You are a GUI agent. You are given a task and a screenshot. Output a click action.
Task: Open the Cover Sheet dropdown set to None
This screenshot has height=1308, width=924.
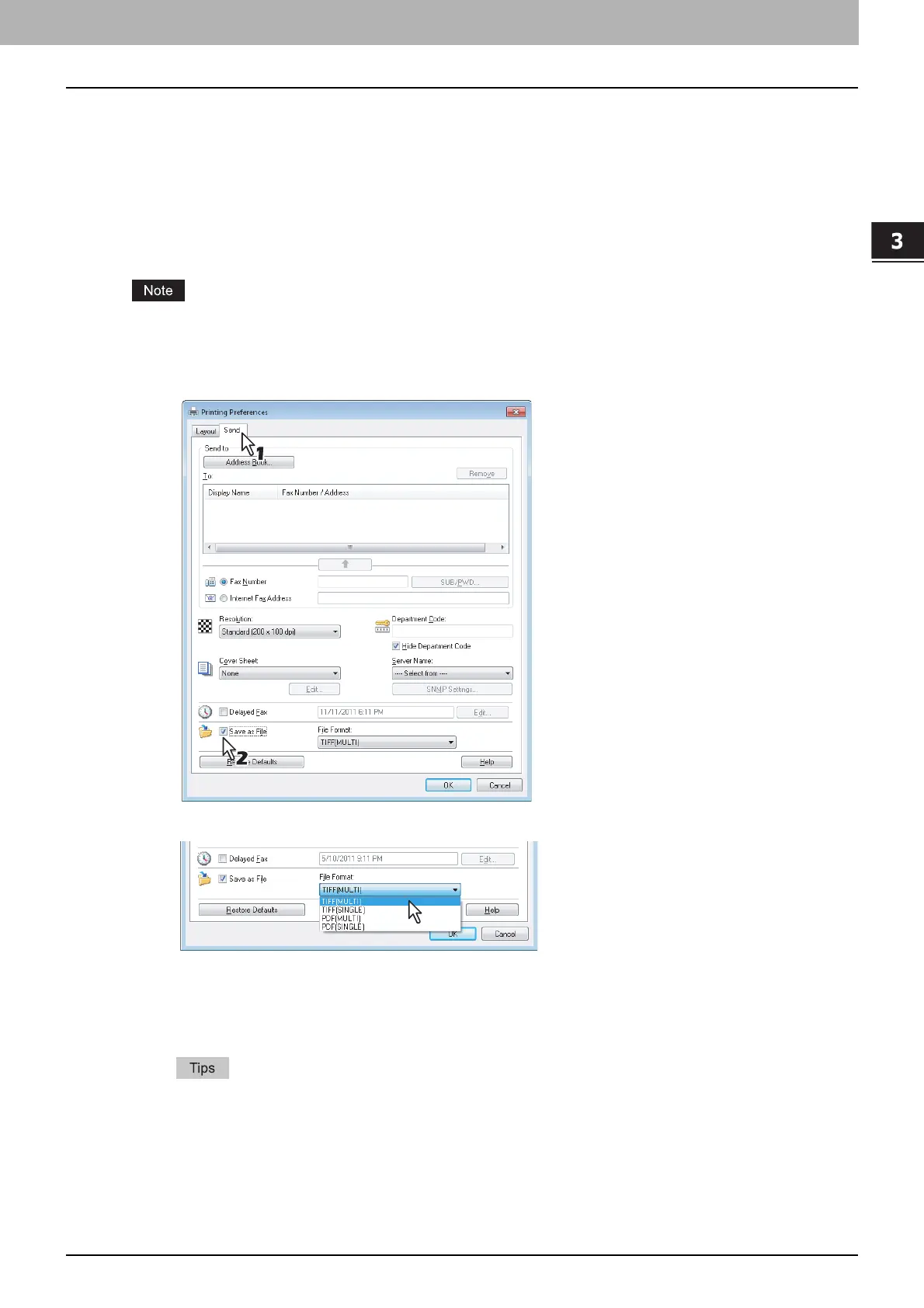[280, 673]
